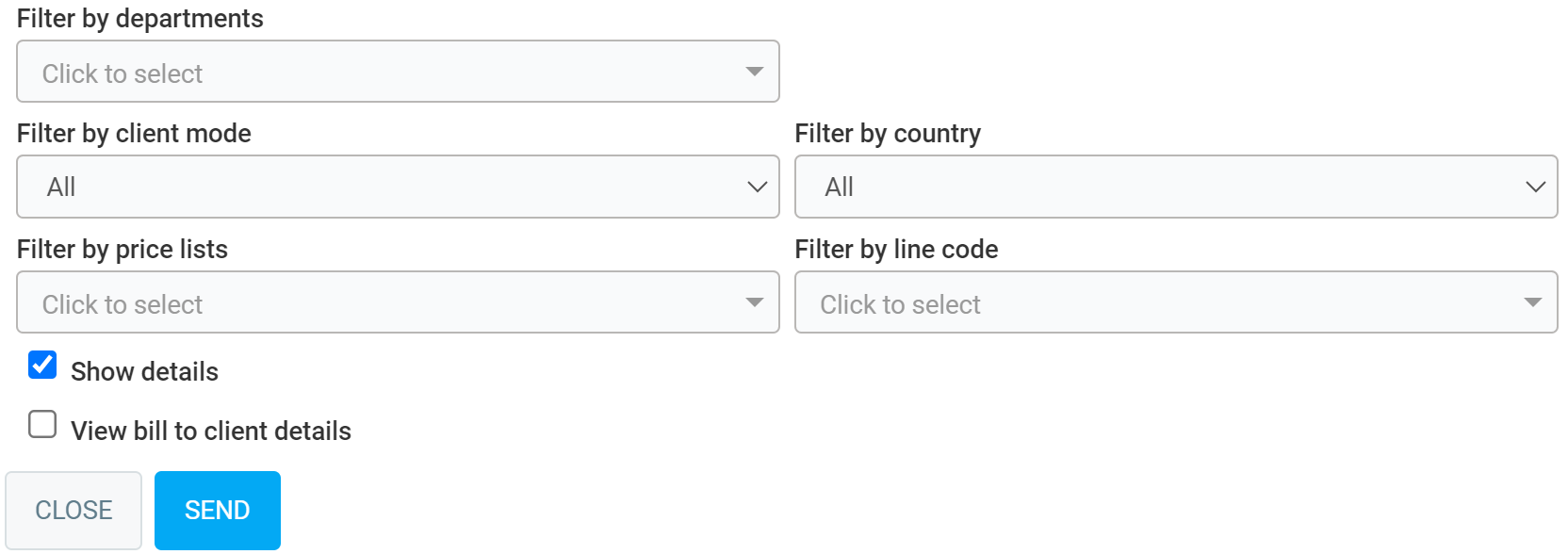The height and width of the screenshot is (554, 1568).
Task: Uncheck the Show details checkbox
Action: [x=42, y=365]
